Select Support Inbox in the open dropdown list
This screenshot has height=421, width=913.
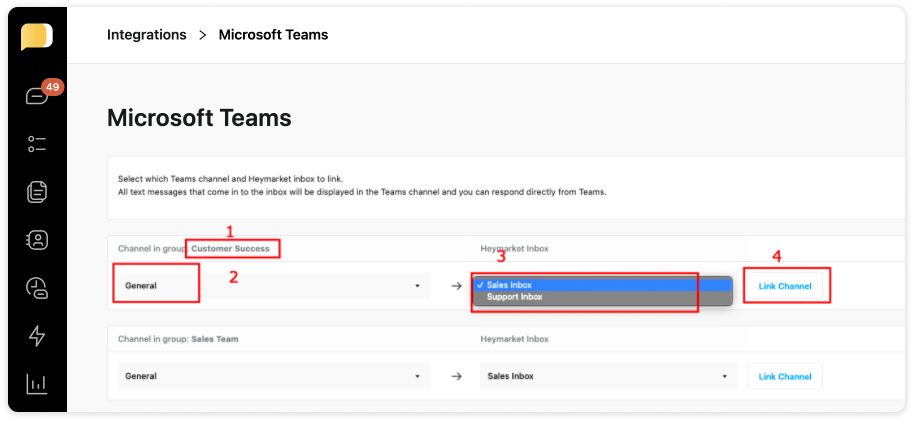pos(601,297)
